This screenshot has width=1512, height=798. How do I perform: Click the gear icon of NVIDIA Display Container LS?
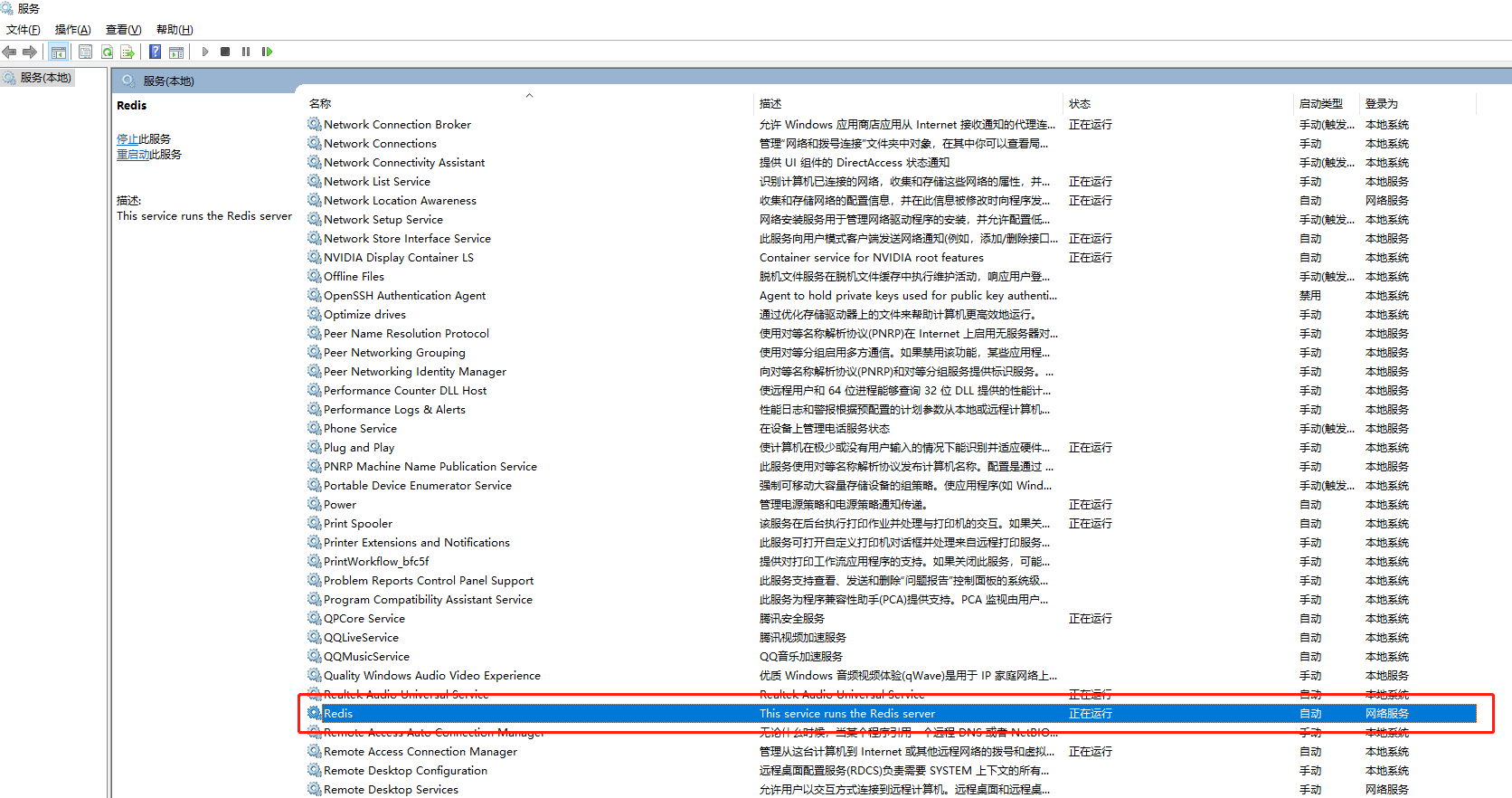pyautogui.click(x=315, y=257)
